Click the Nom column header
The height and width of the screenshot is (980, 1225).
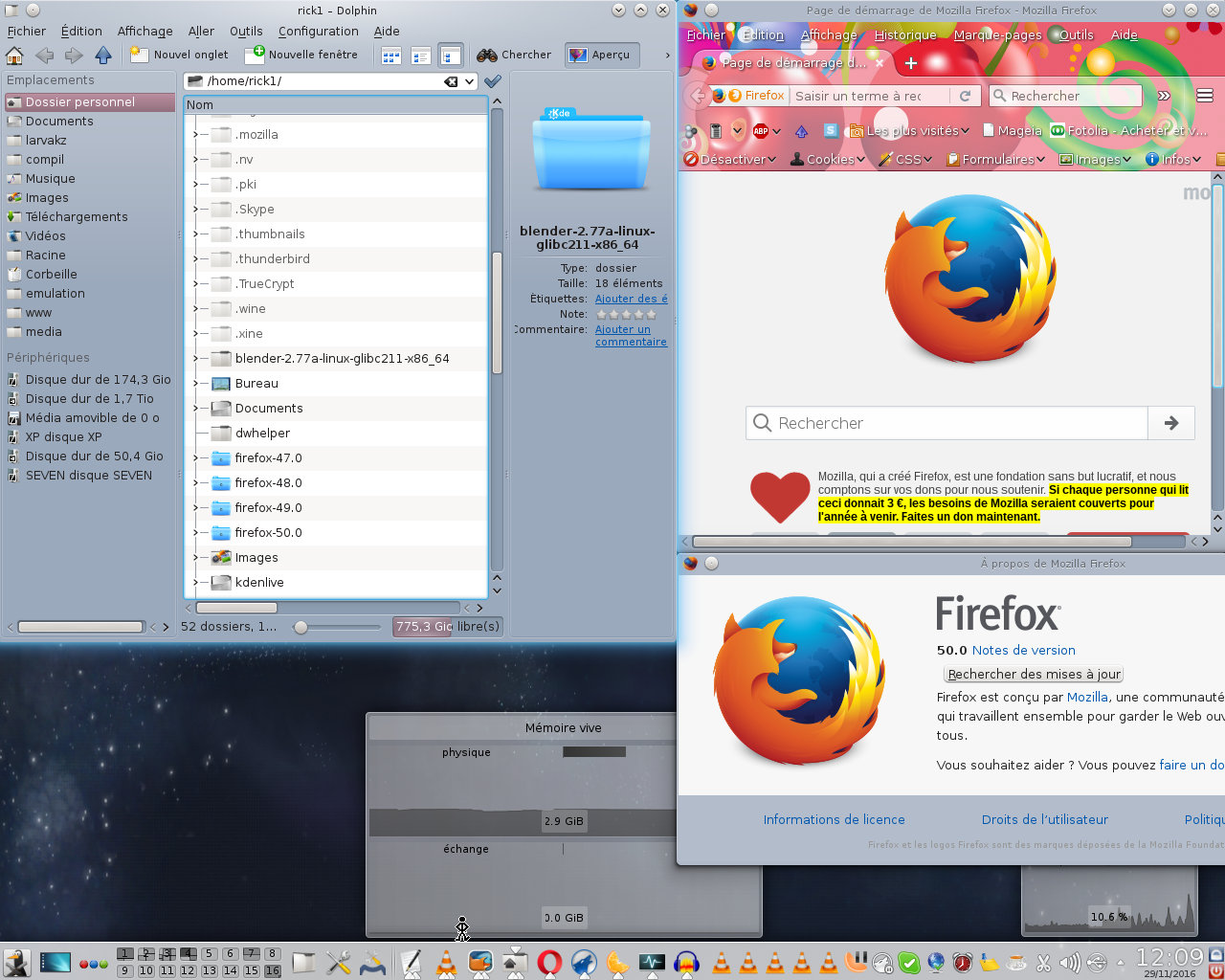[336, 105]
